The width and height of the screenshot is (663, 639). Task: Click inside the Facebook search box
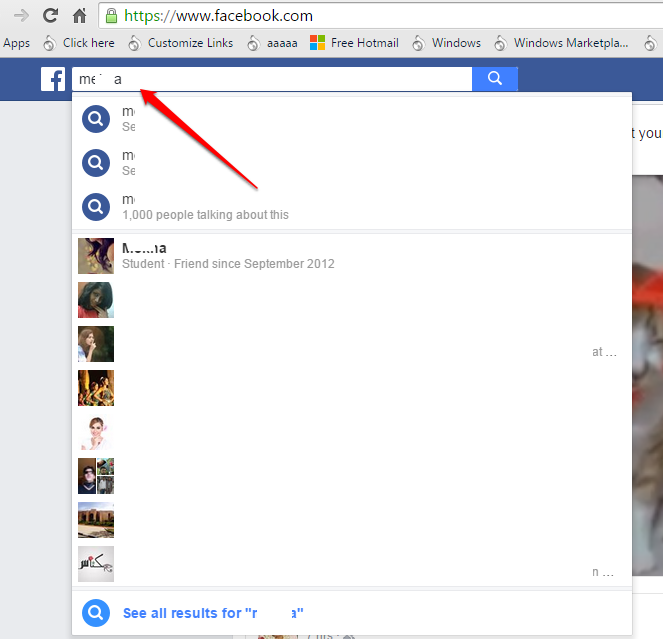click(272, 79)
